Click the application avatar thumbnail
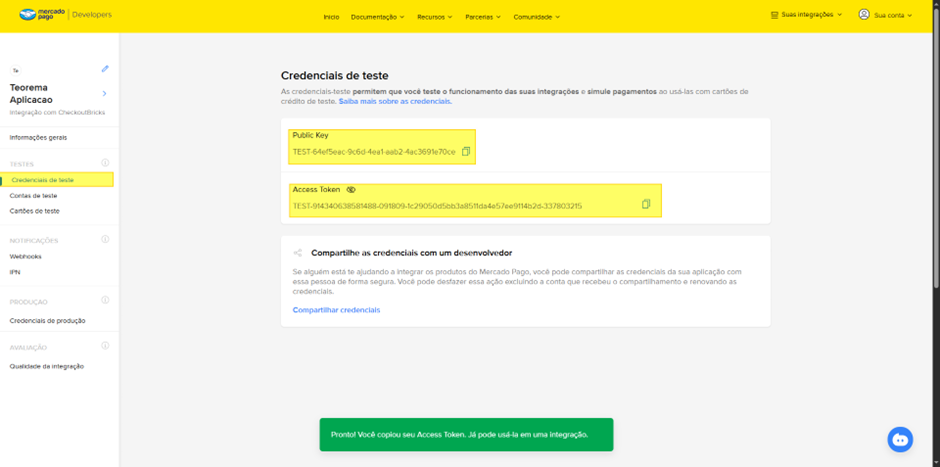940x467 pixels. click(x=16, y=70)
